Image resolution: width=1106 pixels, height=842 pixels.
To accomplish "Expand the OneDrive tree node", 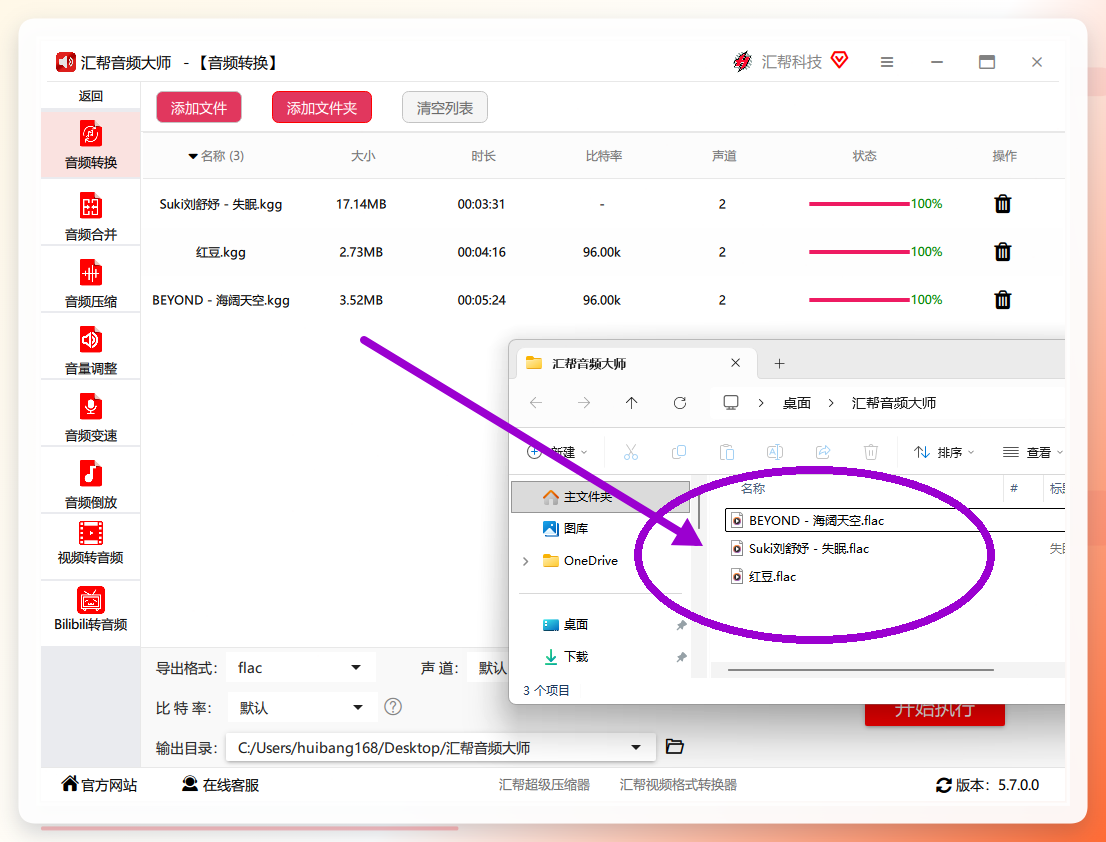I will pyautogui.click(x=525, y=561).
